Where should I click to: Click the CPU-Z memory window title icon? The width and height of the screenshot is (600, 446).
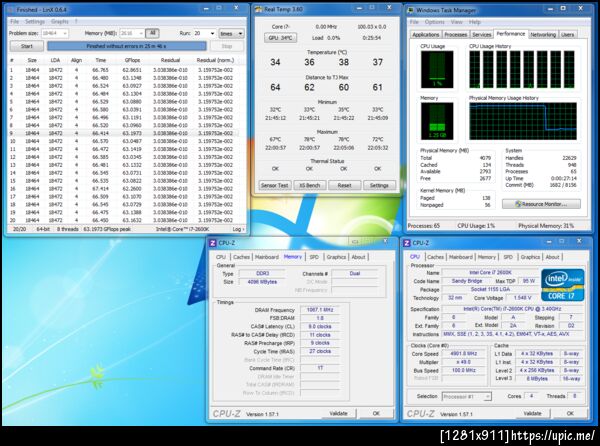click(212, 243)
